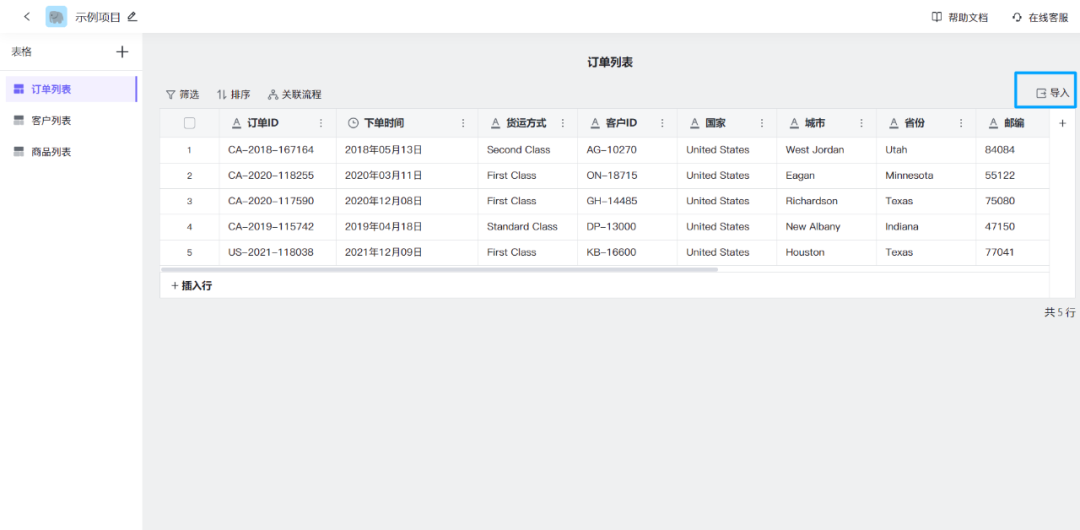This screenshot has width=1080, height=530.
Task: Select province cell Indiana
Action: point(926,227)
